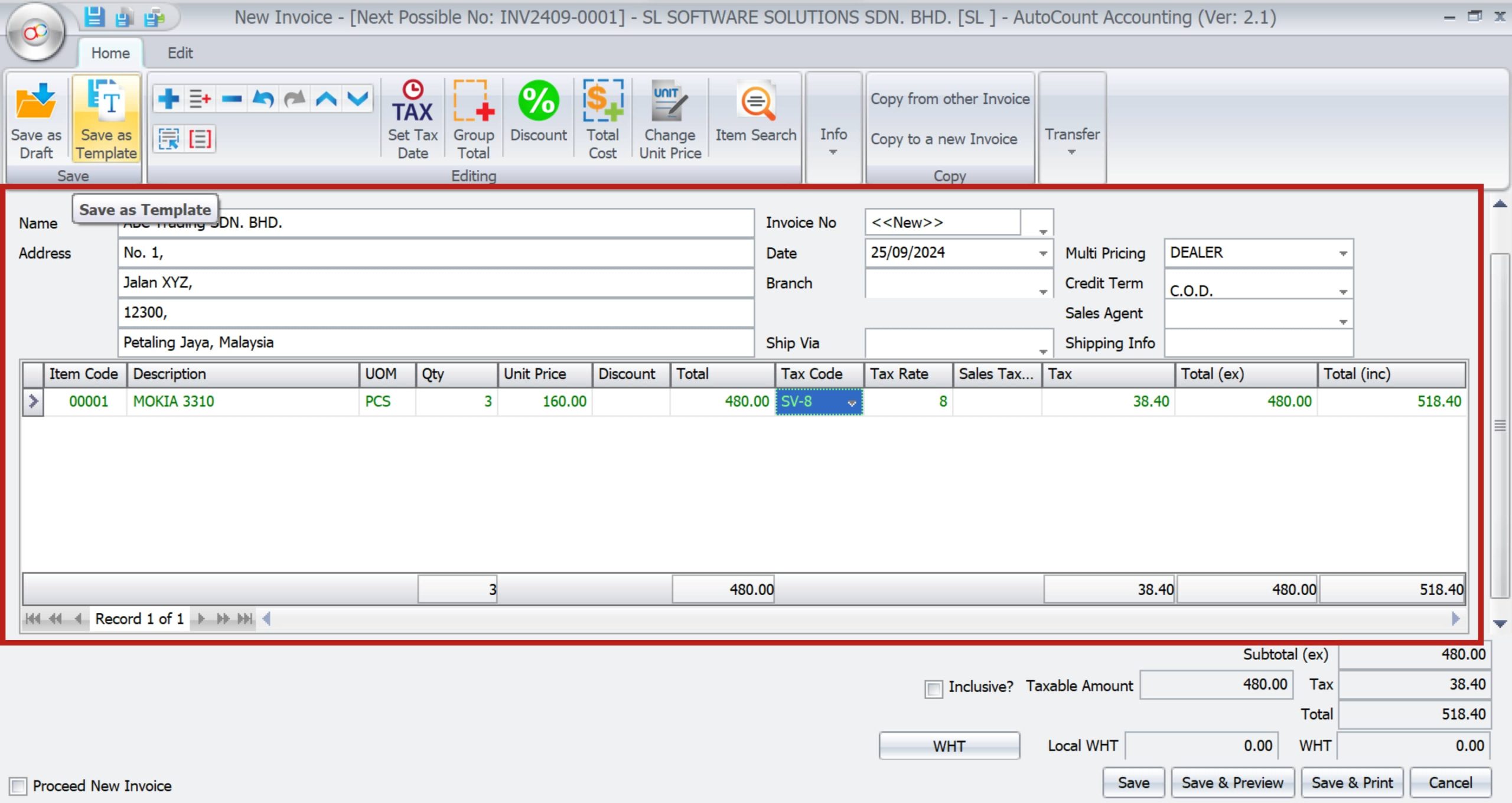Jump to the last record using the navigator

[x=245, y=619]
